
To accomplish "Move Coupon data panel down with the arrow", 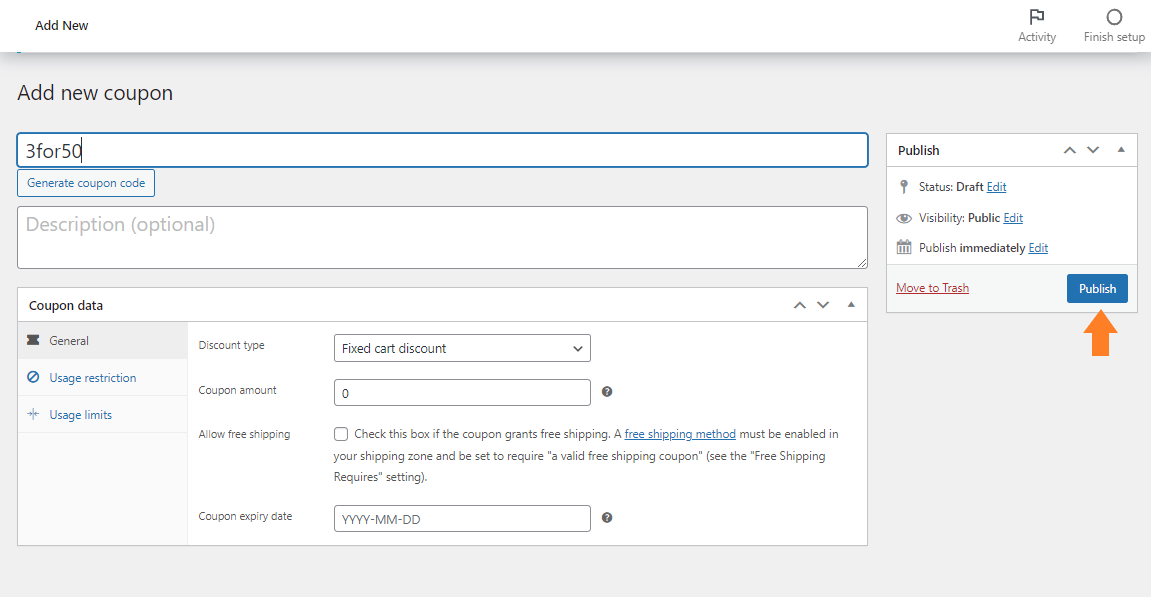I will (x=823, y=305).
